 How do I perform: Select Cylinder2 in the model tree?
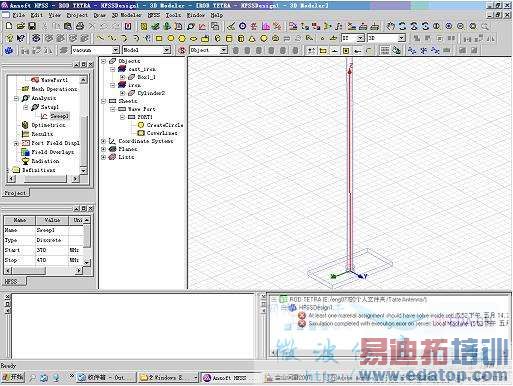pyautogui.click(x=151, y=93)
